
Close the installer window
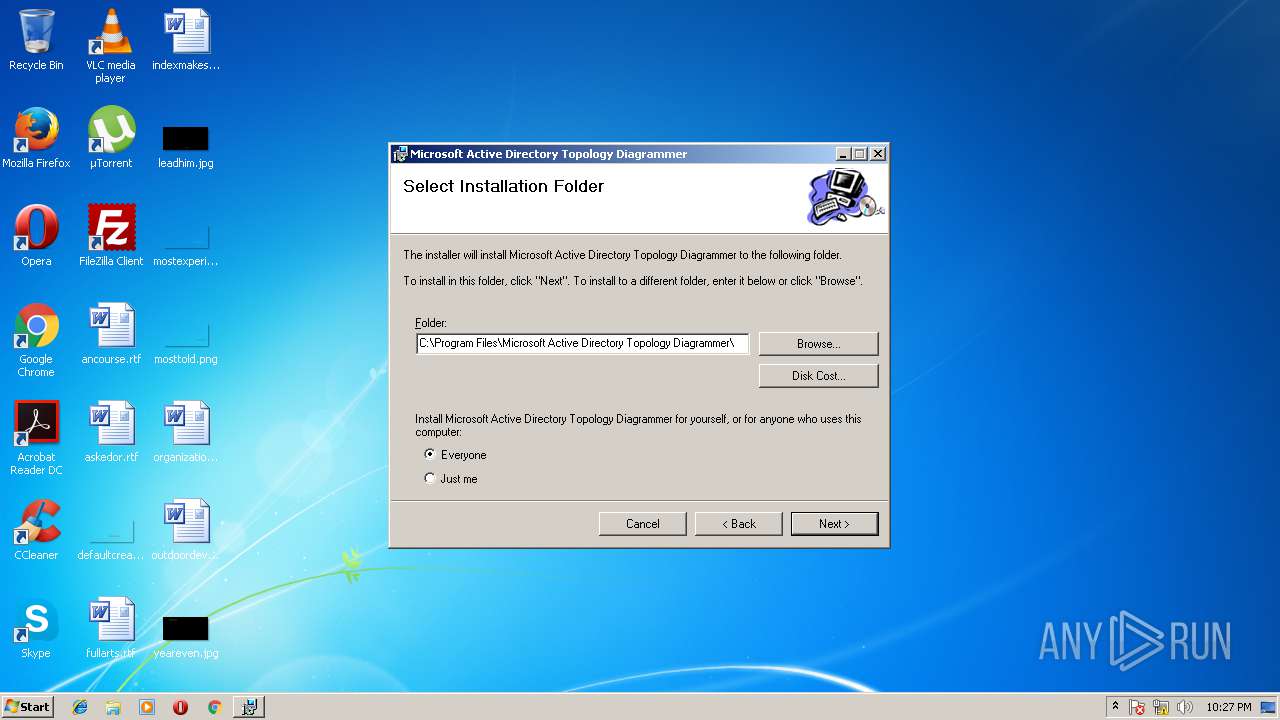click(878, 154)
